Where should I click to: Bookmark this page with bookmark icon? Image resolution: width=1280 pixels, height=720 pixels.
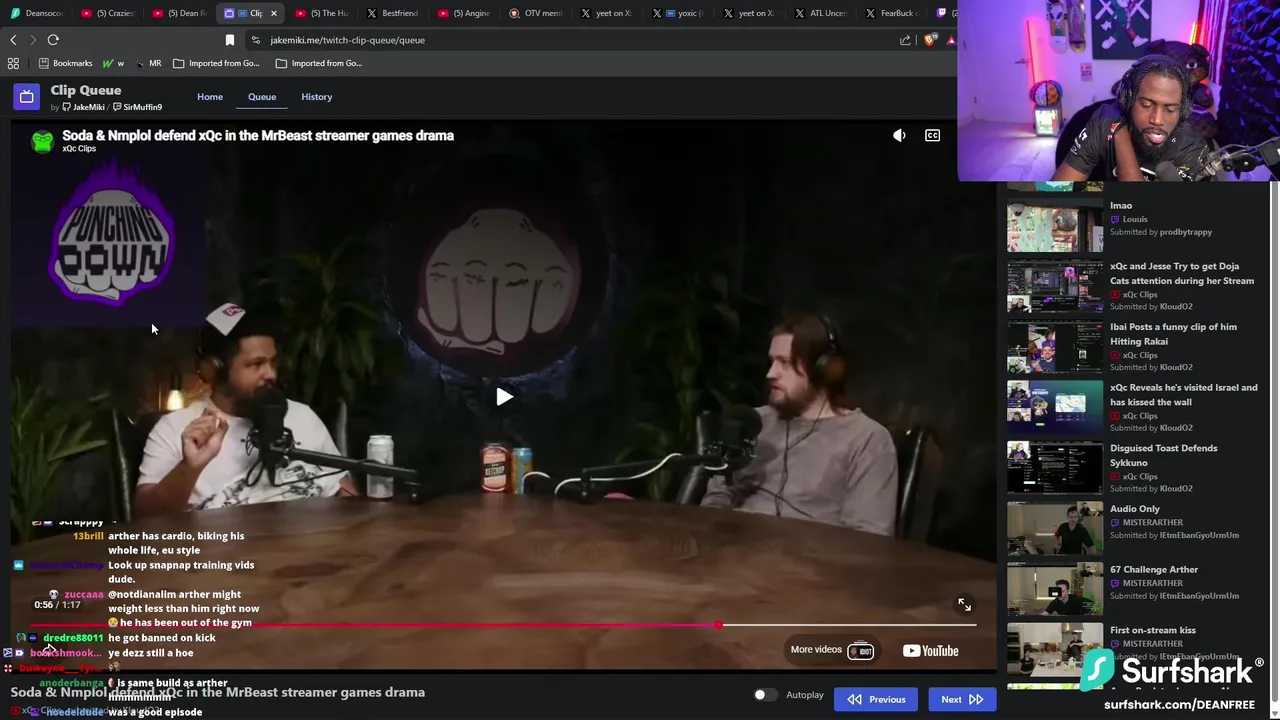click(x=230, y=40)
